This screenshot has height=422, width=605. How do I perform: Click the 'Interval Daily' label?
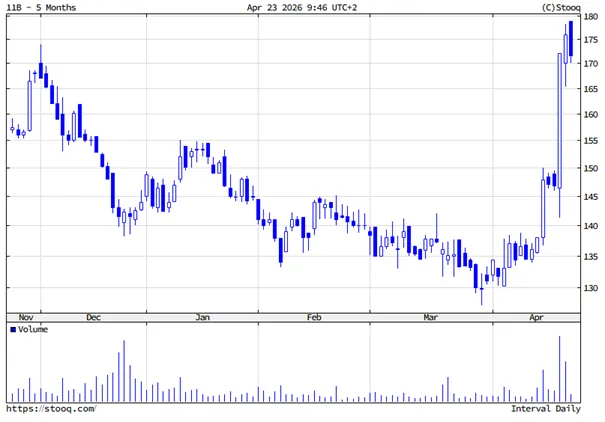(x=546, y=408)
